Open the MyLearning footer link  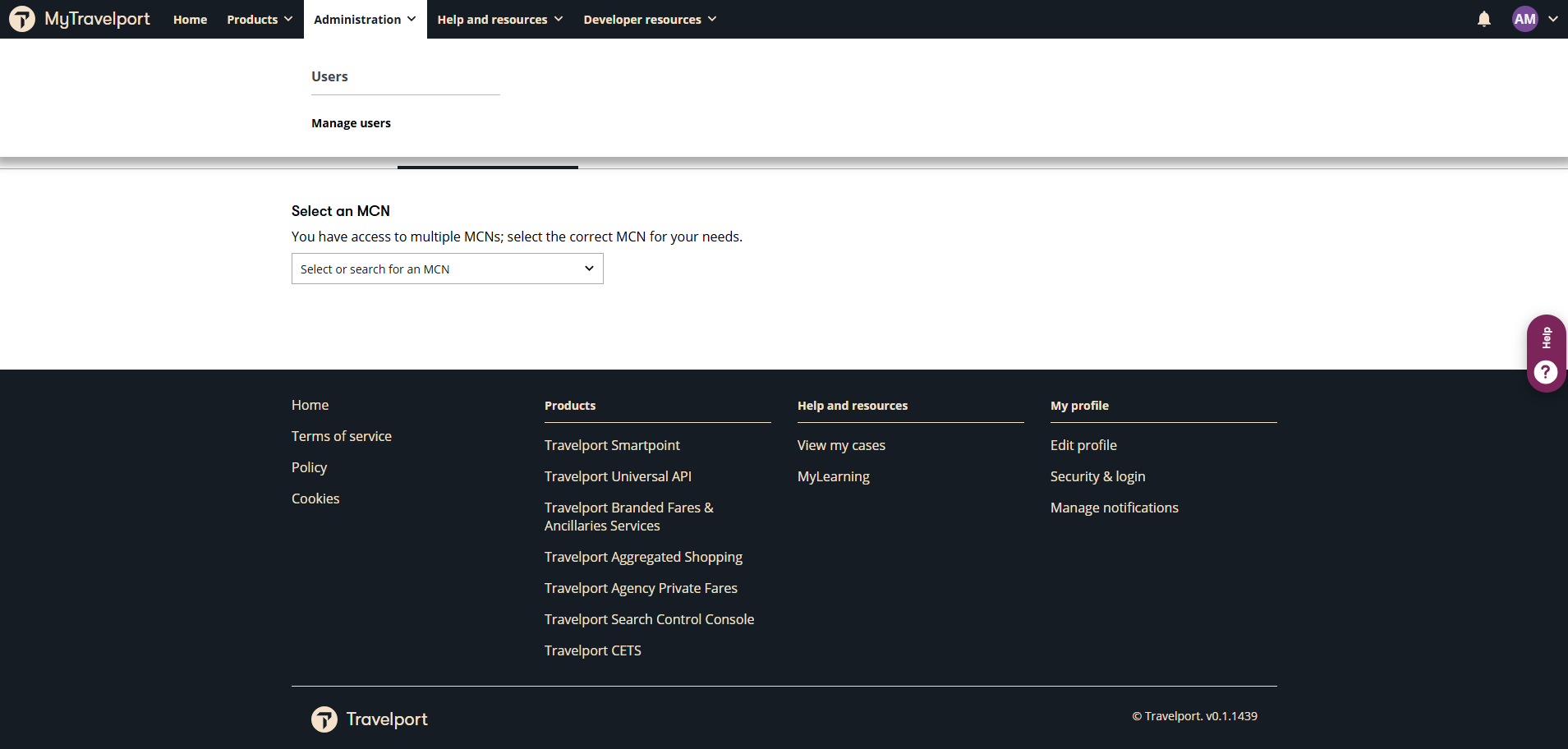point(833,476)
